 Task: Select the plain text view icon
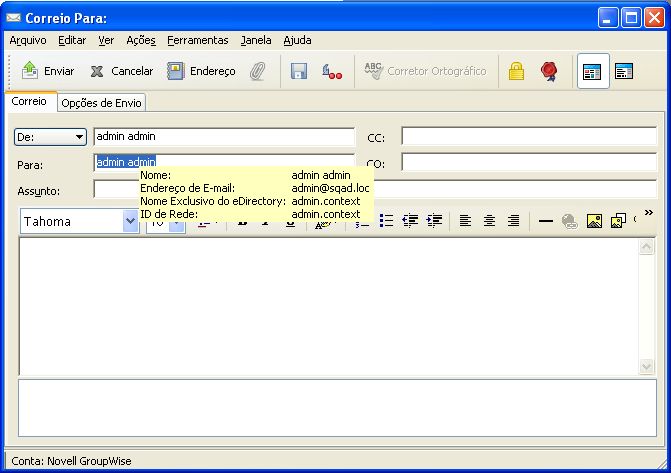pyautogui.click(x=624, y=71)
